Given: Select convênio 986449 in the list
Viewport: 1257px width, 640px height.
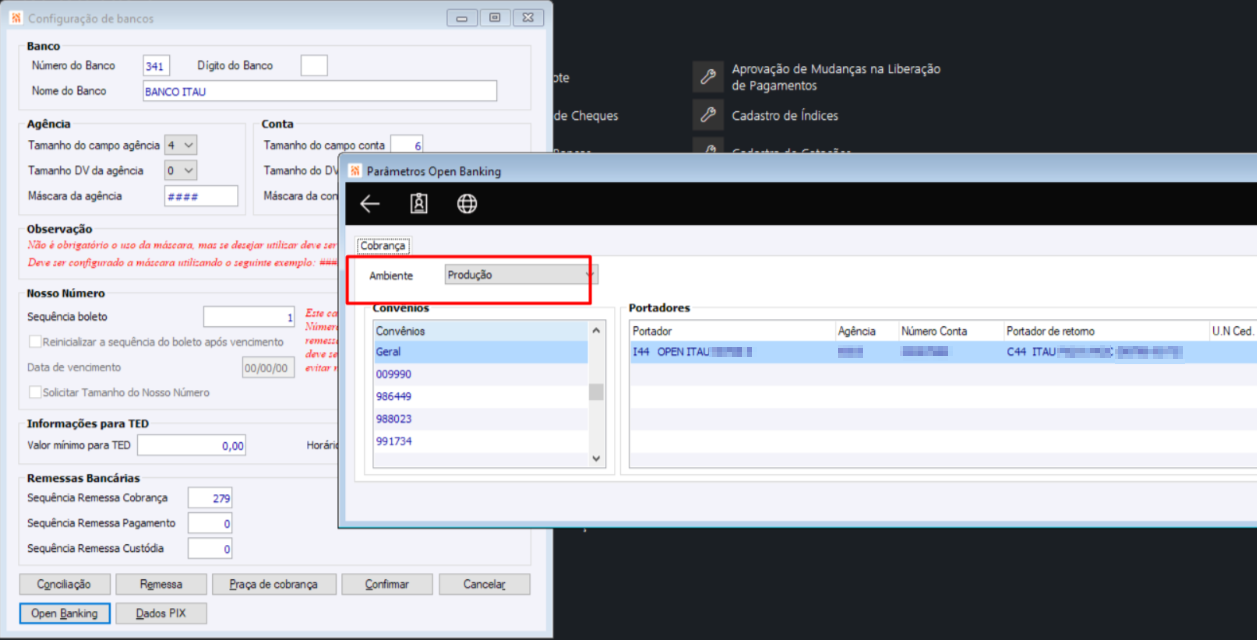Looking at the screenshot, I should coord(480,396).
